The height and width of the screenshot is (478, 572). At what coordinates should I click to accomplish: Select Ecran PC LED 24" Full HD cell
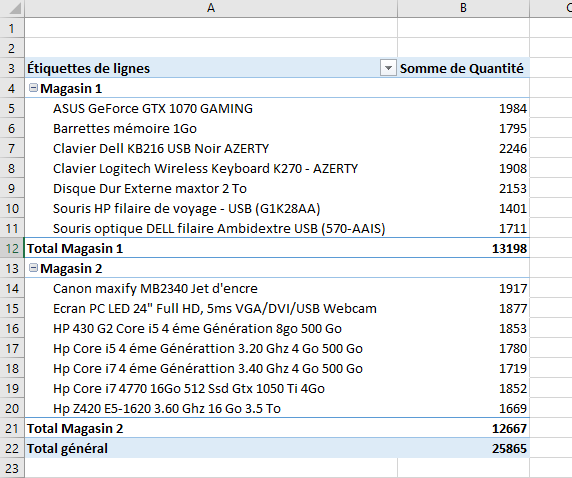(211, 308)
